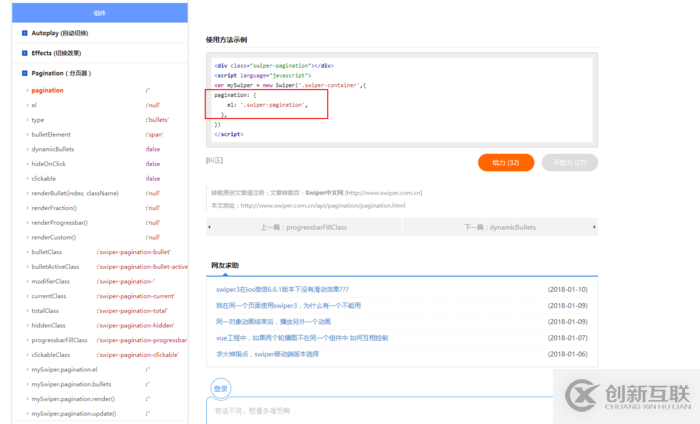Collapse the Pagination section icon
Screen dimensions: 700x424
[25, 73]
